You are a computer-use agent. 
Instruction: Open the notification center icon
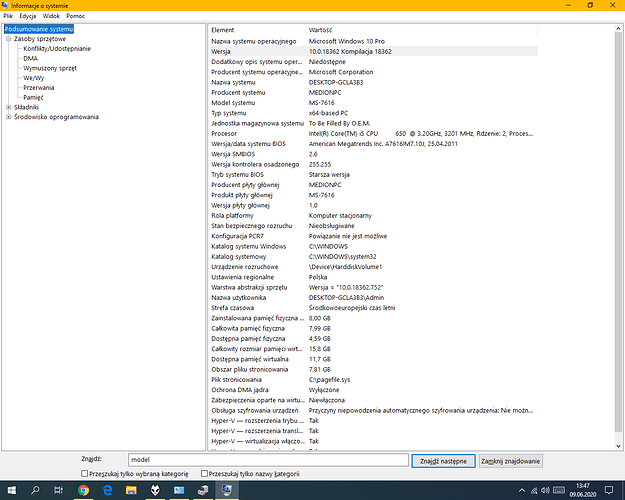[609, 490]
